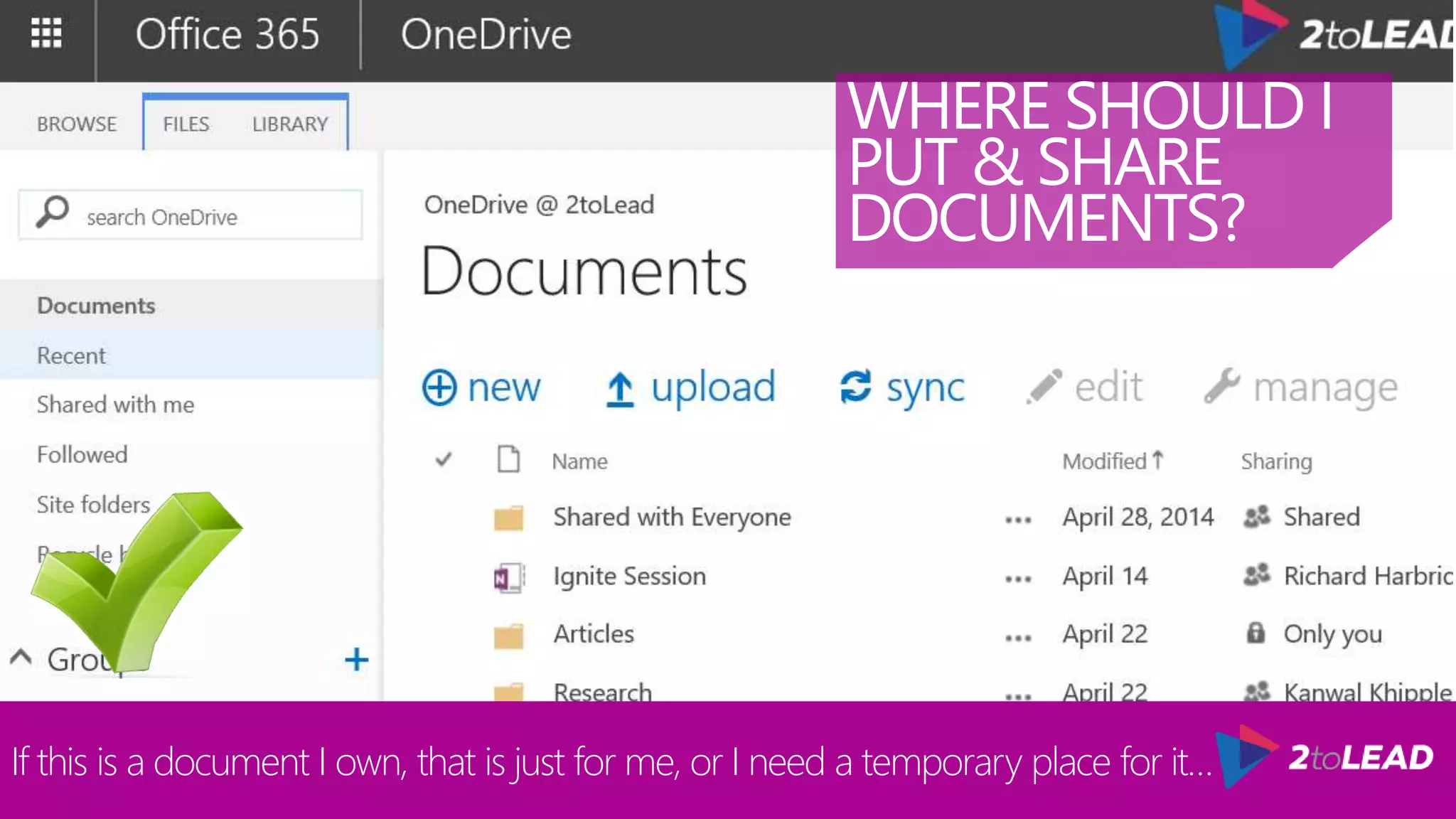Open the FILES ribbon tab
The image size is (1456, 819).
pyautogui.click(x=186, y=124)
